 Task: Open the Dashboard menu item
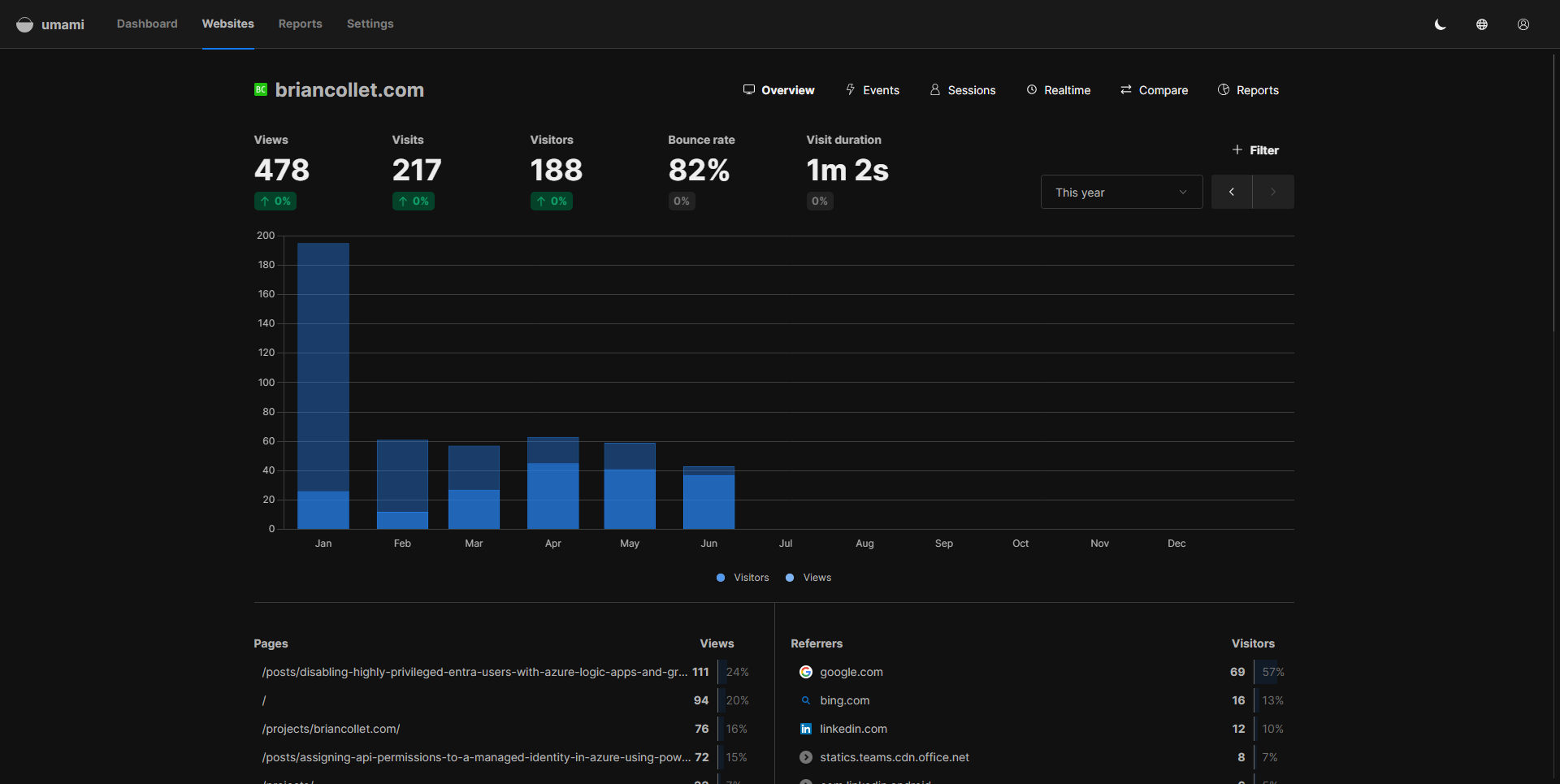pyautogui.click(x=147, y=24)
